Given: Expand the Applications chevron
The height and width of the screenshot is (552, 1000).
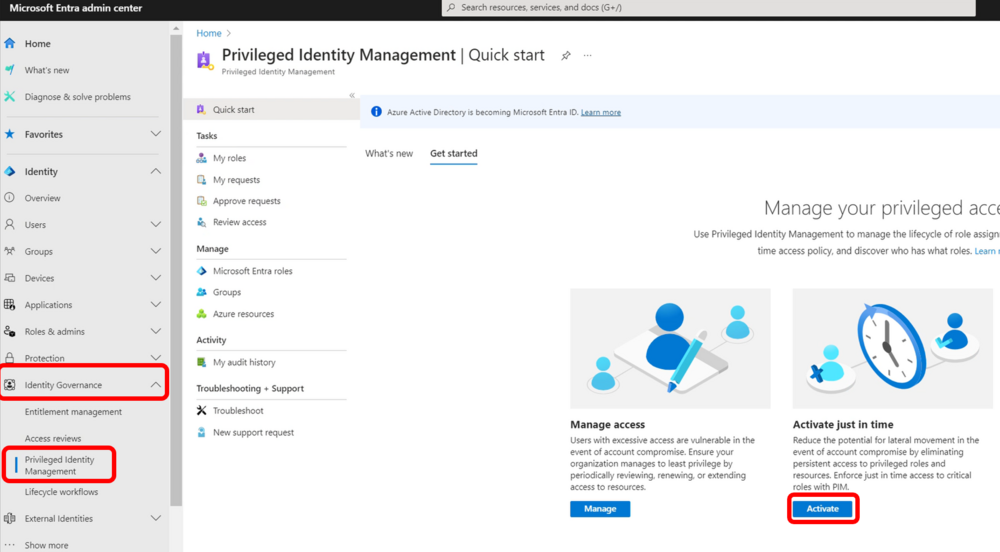Looking at the screenshot, I should [156, 305].
